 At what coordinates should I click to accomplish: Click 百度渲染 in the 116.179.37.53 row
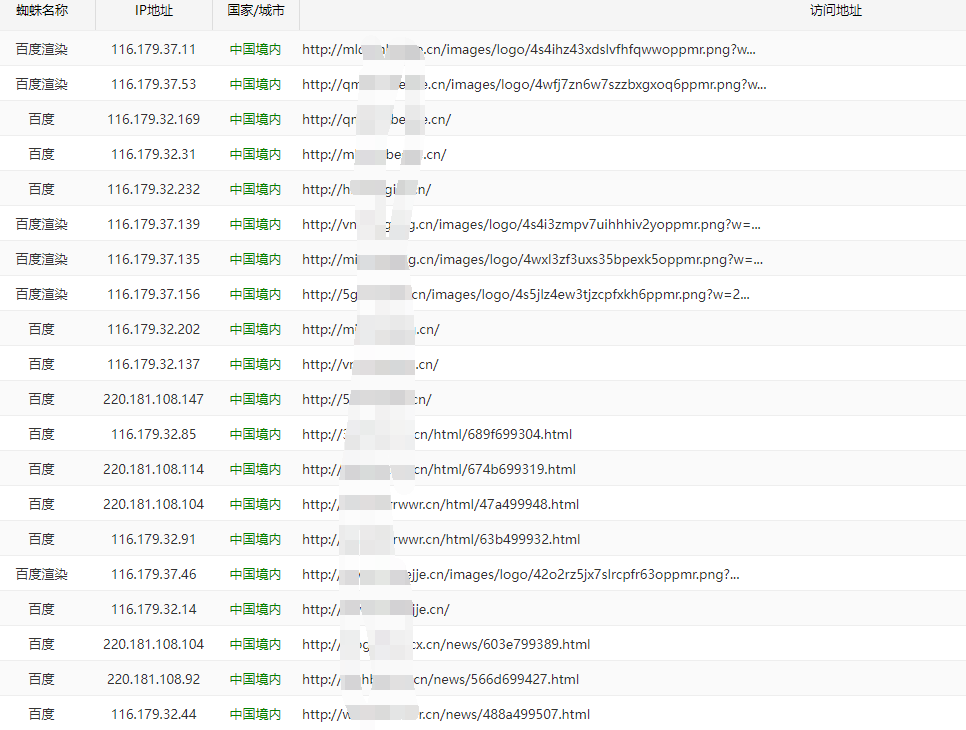42,84
